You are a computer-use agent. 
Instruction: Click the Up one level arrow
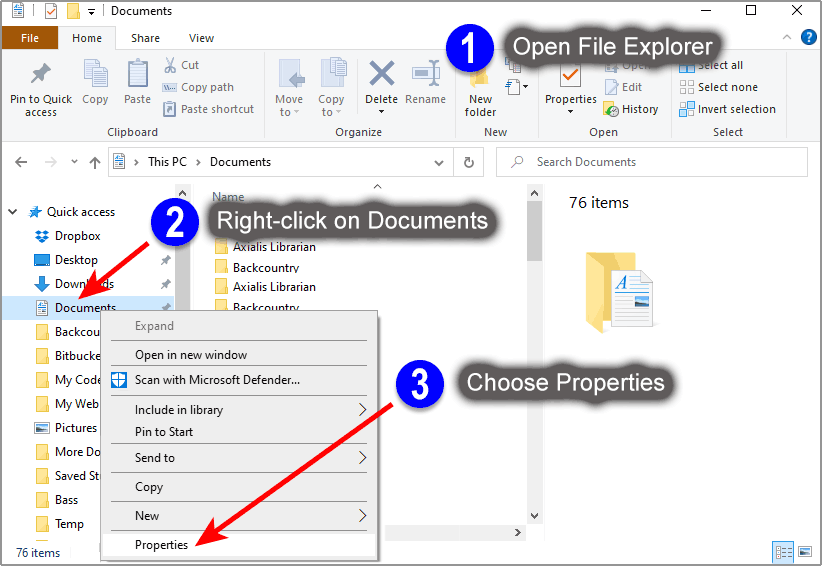coord(94,162)
